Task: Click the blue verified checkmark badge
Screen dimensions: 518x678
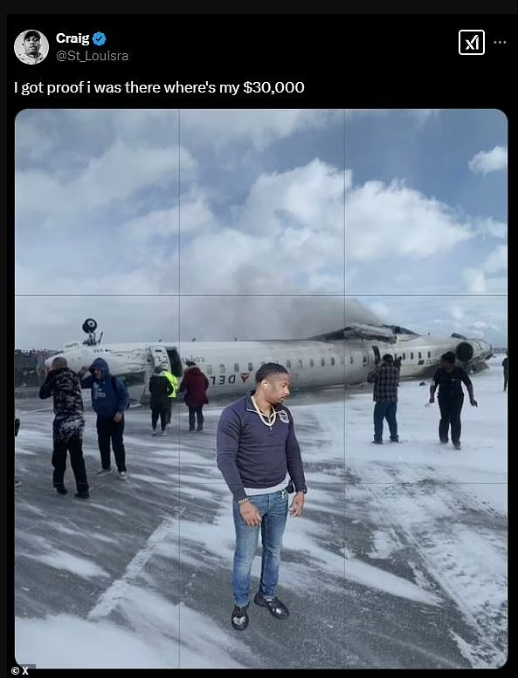Action: (x=99, y=39)
